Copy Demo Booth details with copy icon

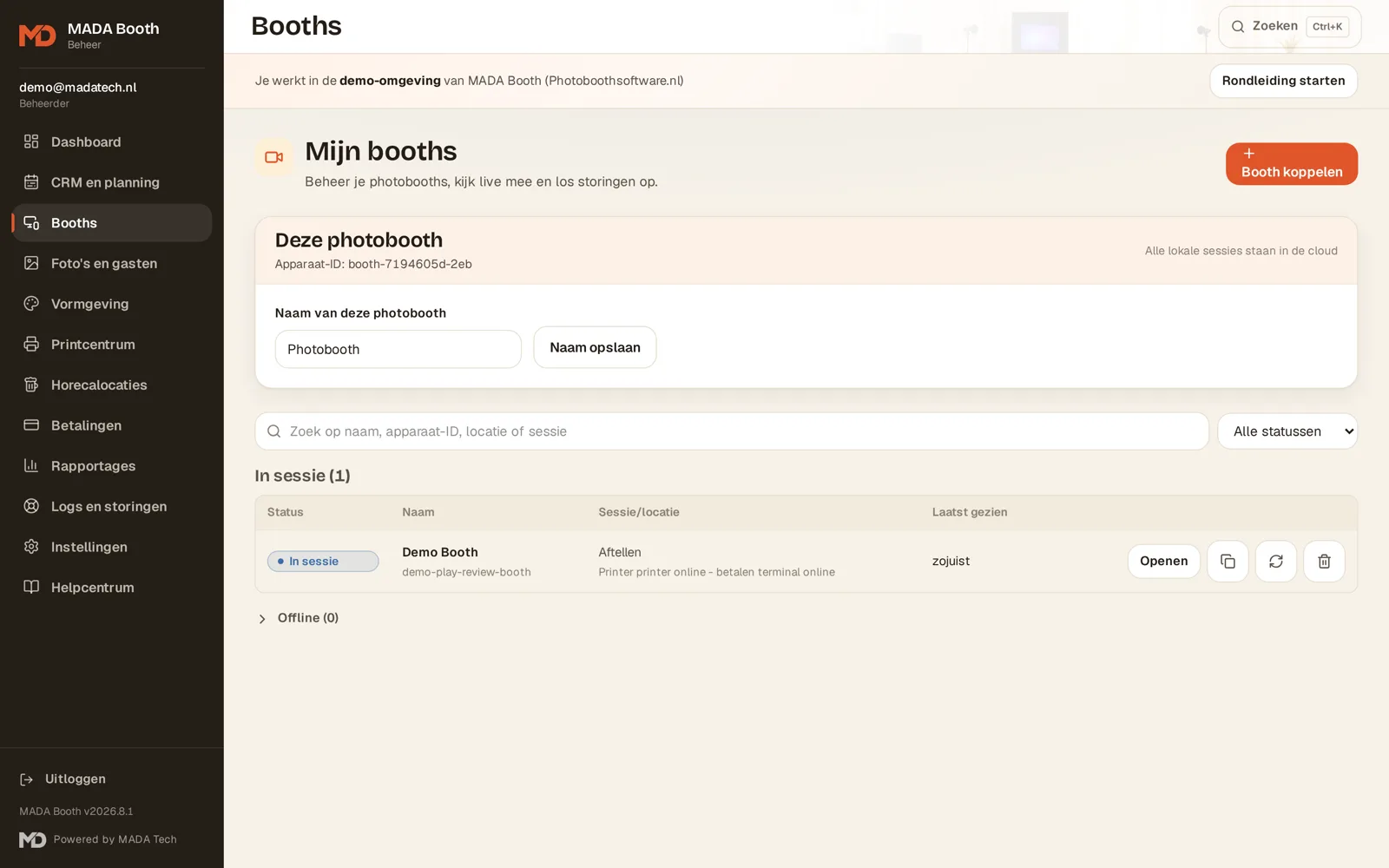(1228, 562)
